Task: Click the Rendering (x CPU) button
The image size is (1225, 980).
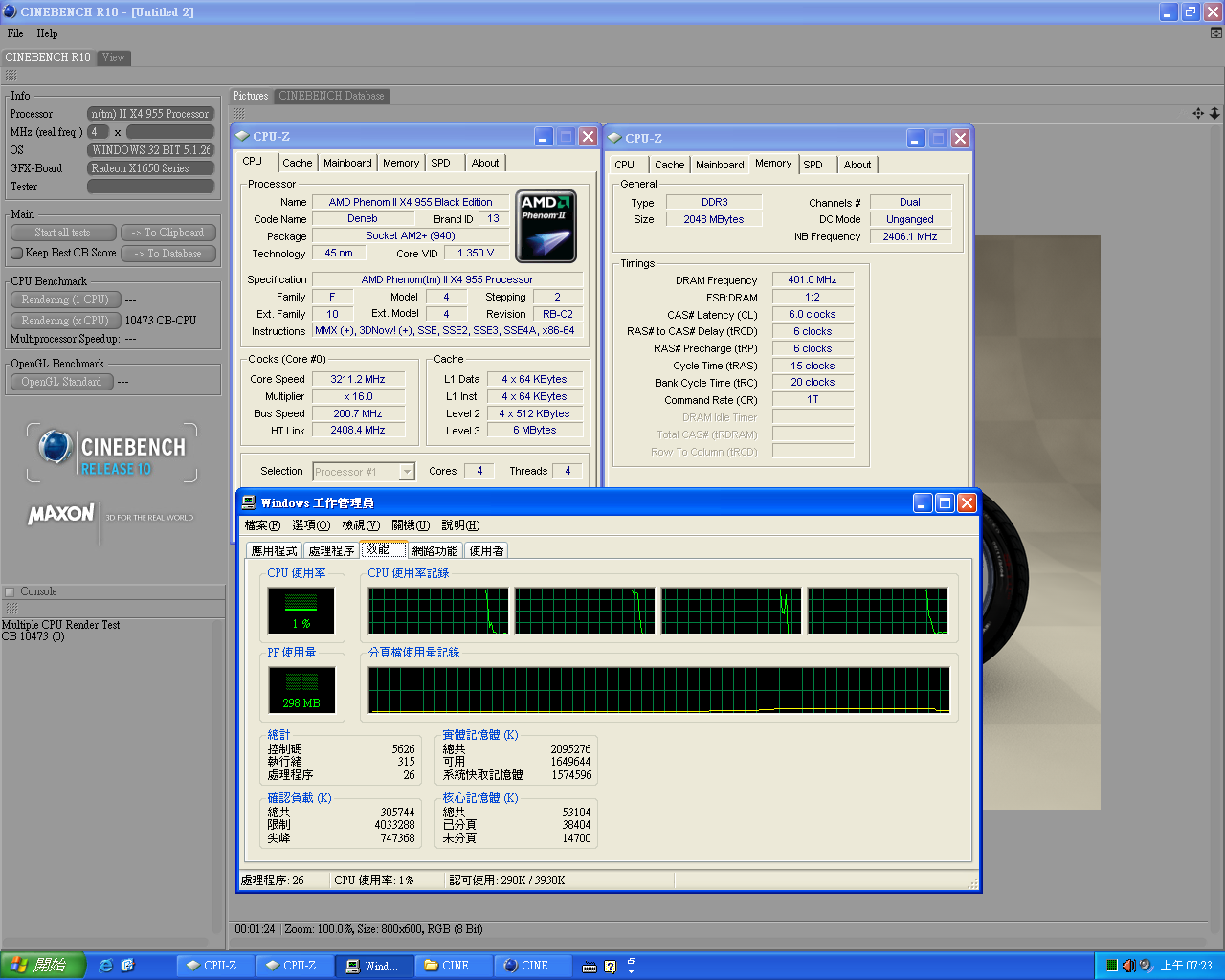Action: click(66, 321)
